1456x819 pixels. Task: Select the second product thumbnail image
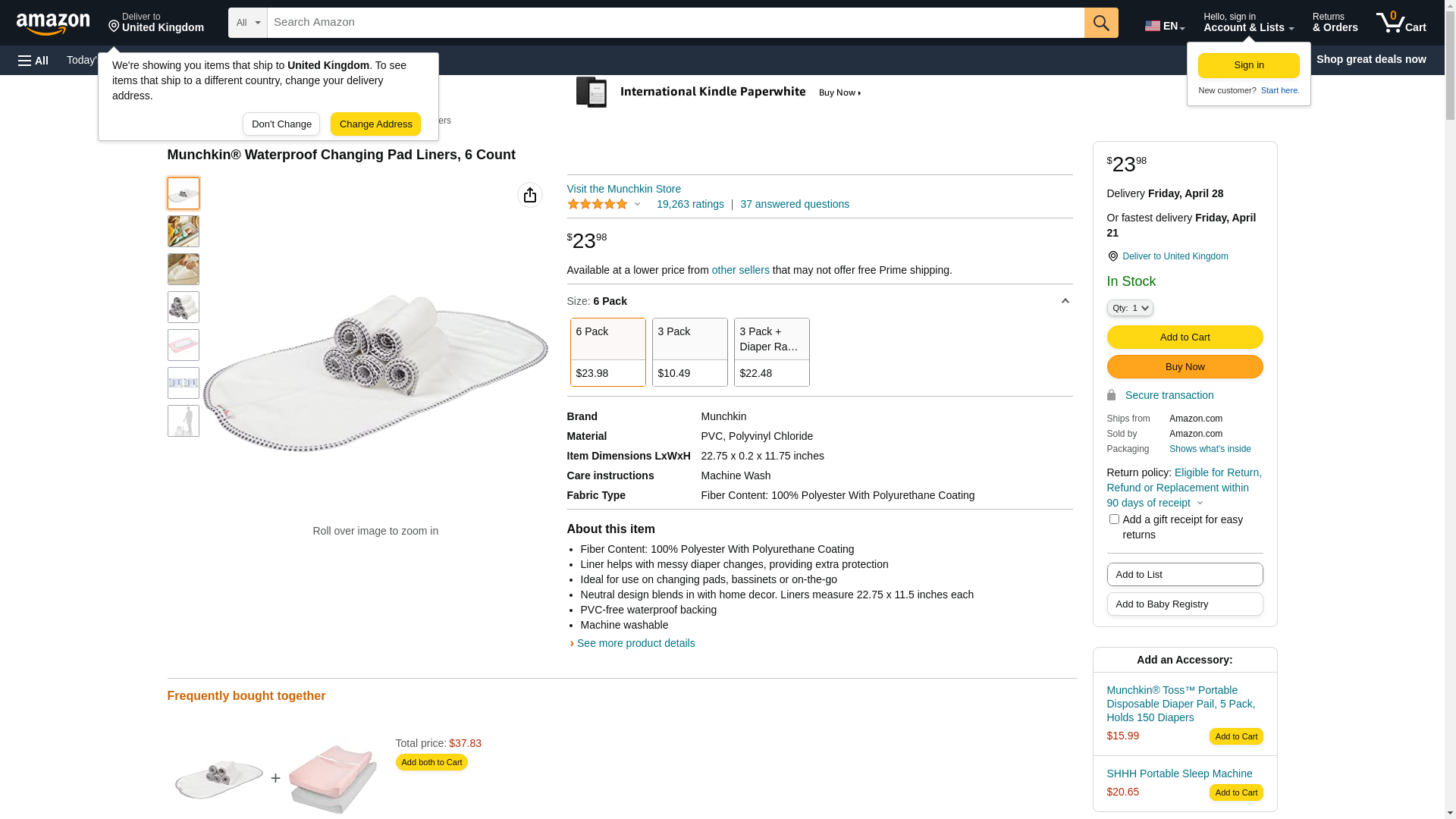point(184,231)
